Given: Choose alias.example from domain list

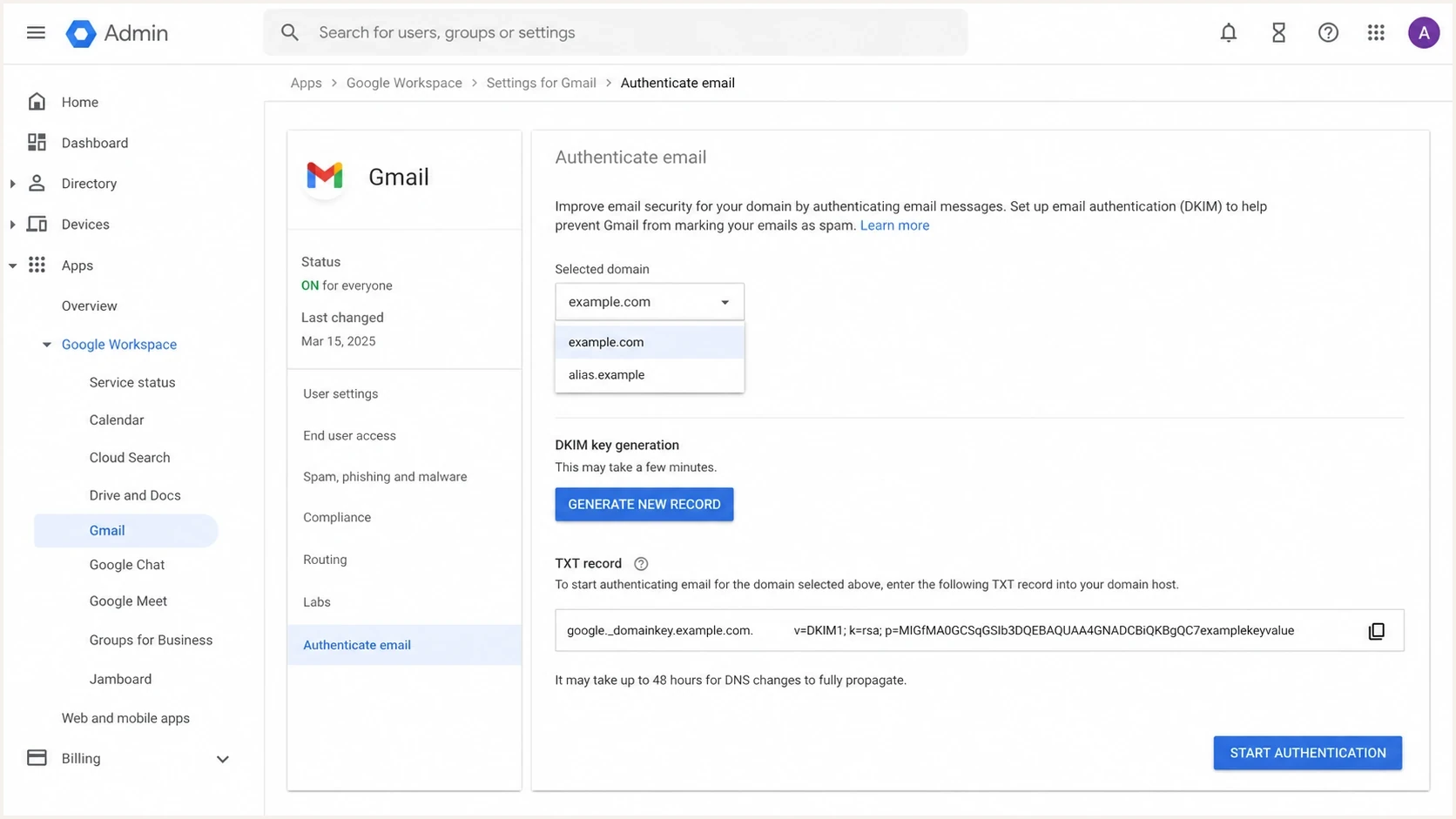Looking at the screenshot, I should (650, 375).
